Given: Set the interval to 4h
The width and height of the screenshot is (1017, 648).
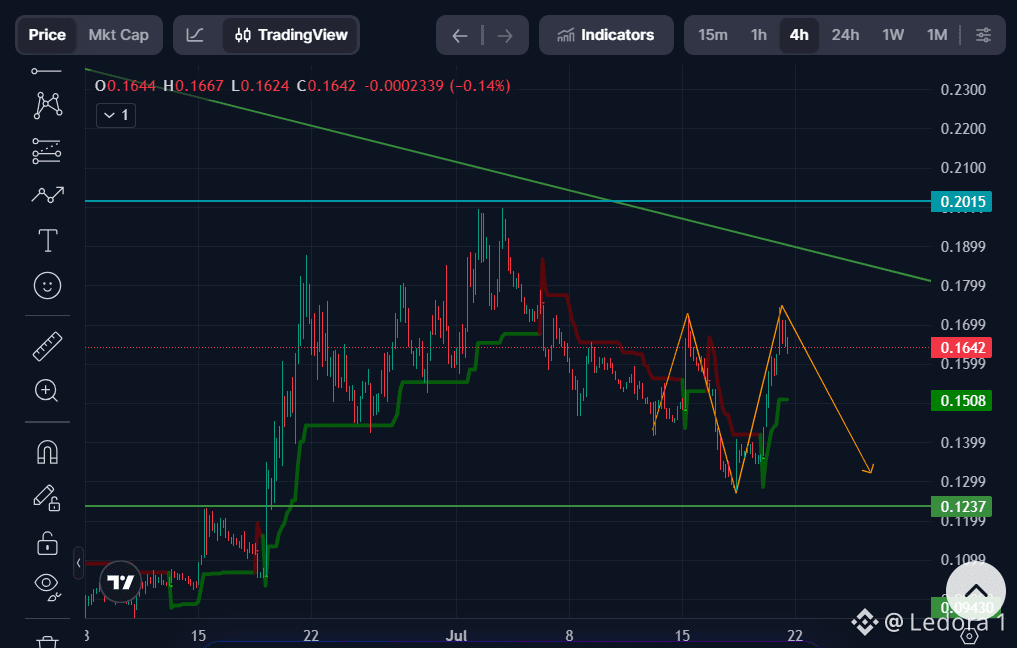Looking at the screenshot, I should tap(799, 35).
